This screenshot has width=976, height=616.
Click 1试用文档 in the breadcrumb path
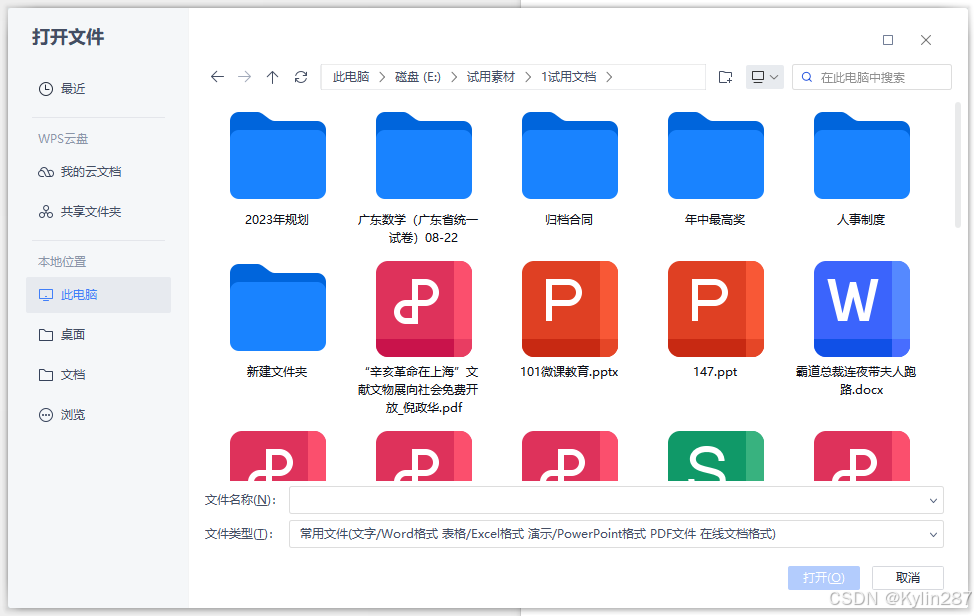click(568, 77)
